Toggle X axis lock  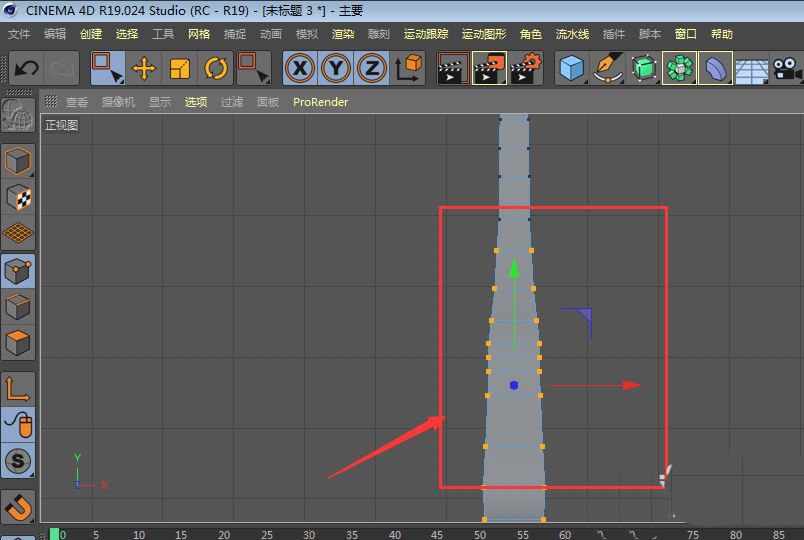tap(300, 68)
